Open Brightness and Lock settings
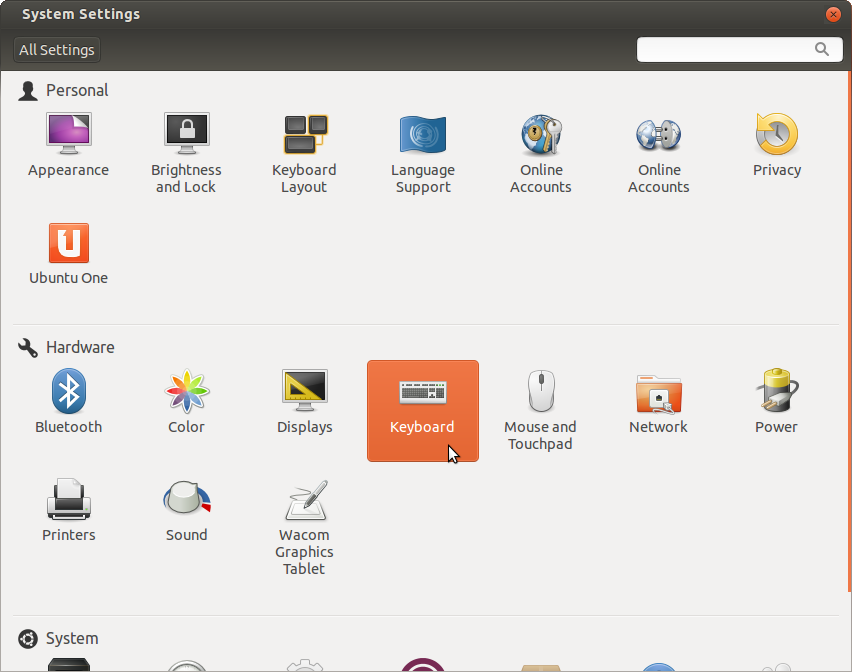852x672 pixels. (x=186, y=152)
